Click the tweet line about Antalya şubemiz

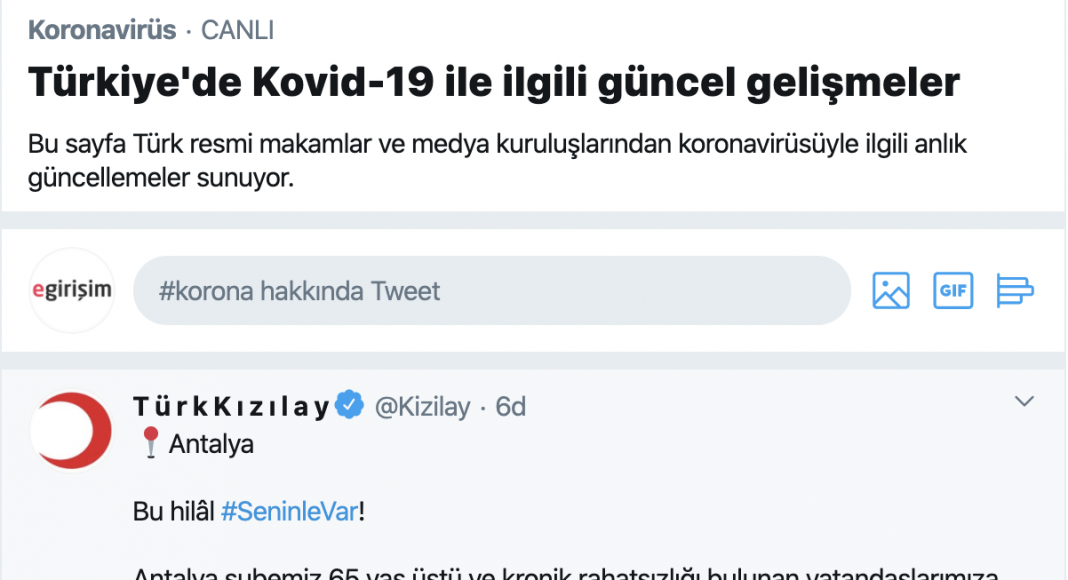click(566, 573)
